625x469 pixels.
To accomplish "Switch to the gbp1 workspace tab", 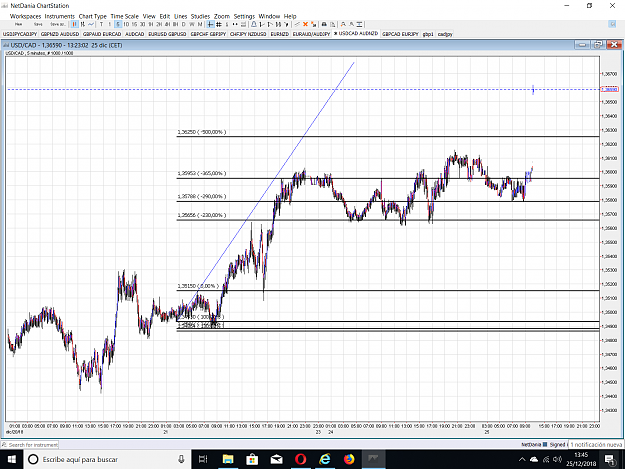I will point(428,34).
